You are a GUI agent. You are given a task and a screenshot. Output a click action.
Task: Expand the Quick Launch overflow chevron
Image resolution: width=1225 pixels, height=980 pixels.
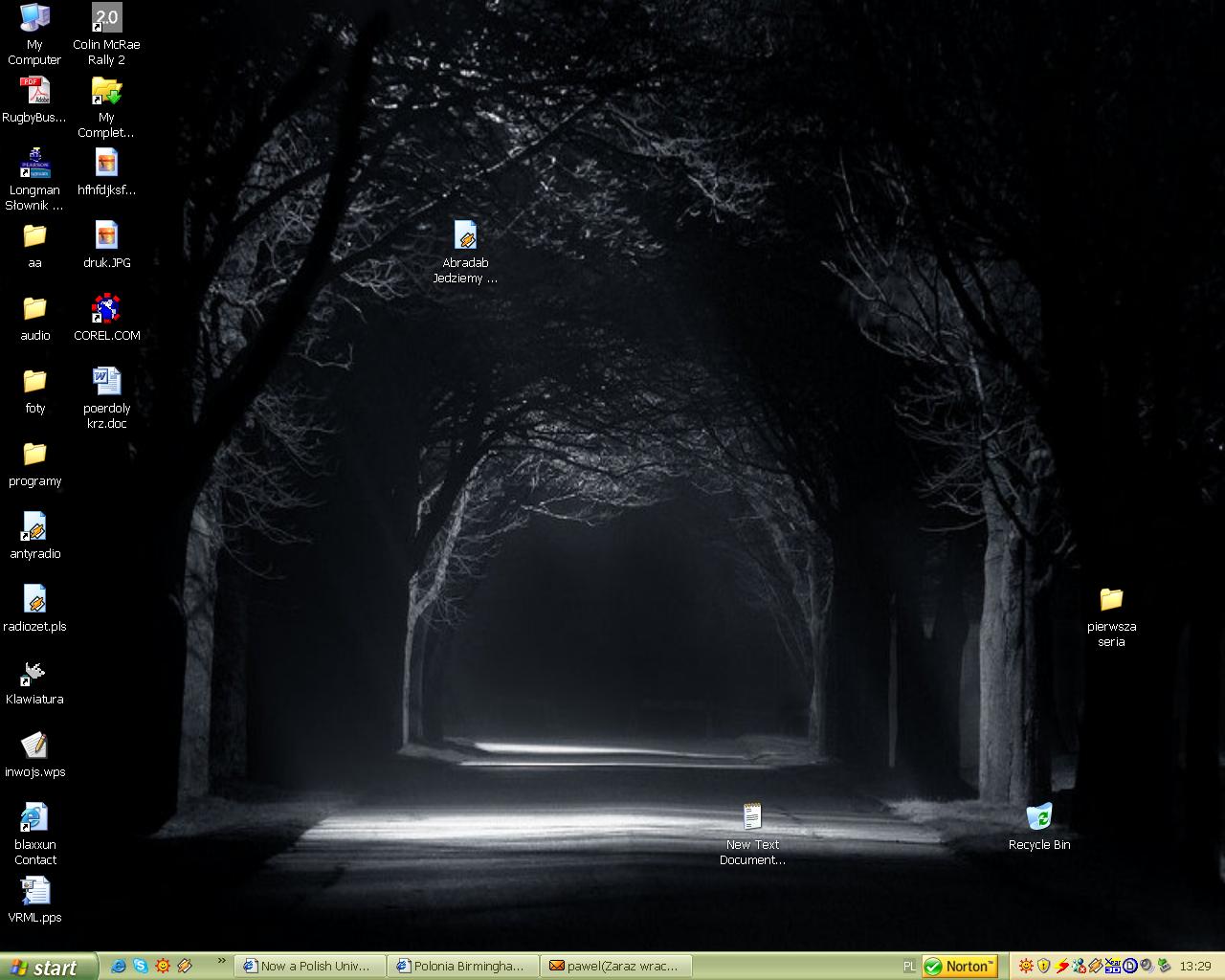point(222,962)
